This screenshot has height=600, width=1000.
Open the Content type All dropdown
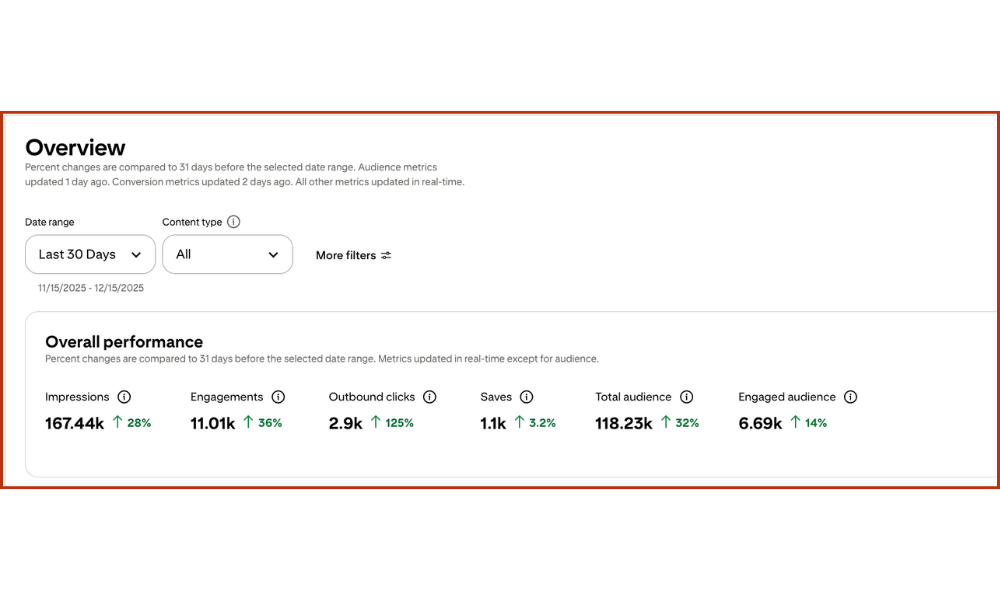[227, 254]
